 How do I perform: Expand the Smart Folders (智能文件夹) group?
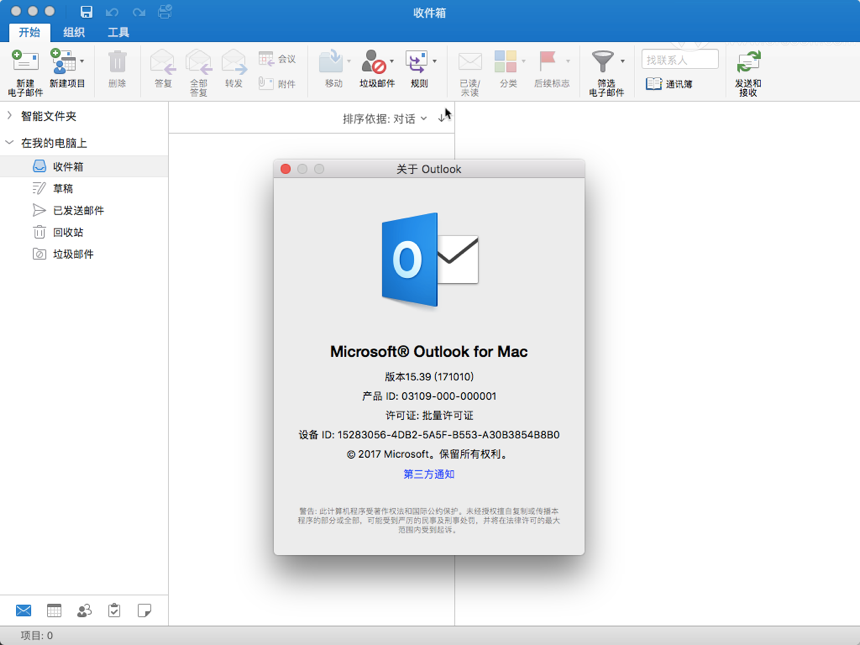9,116
